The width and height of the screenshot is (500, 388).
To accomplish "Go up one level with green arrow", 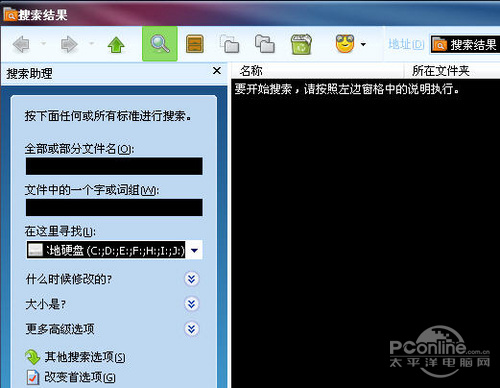I will pyautogui.click(x=116, y=45).
